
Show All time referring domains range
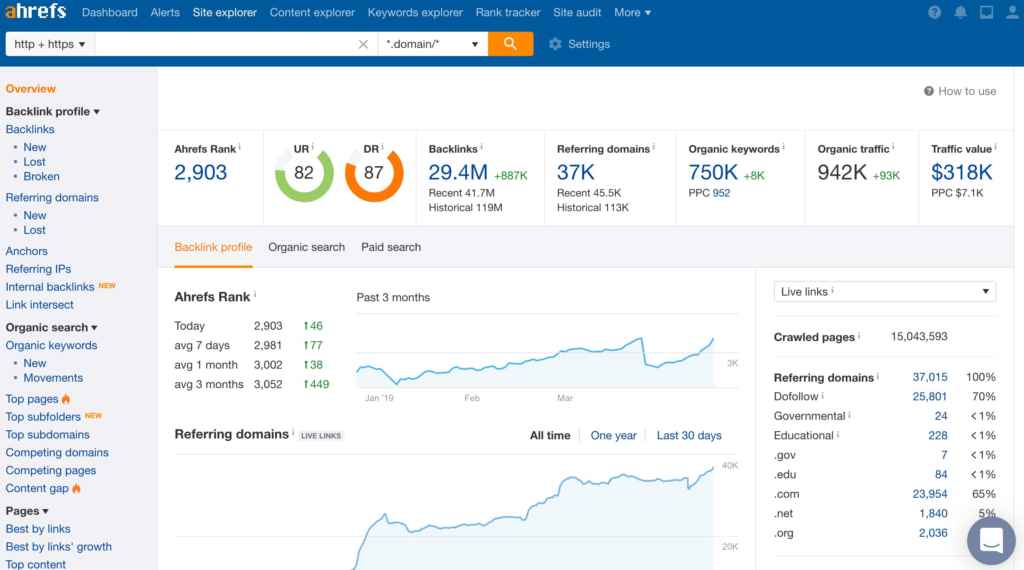[550, 435]
